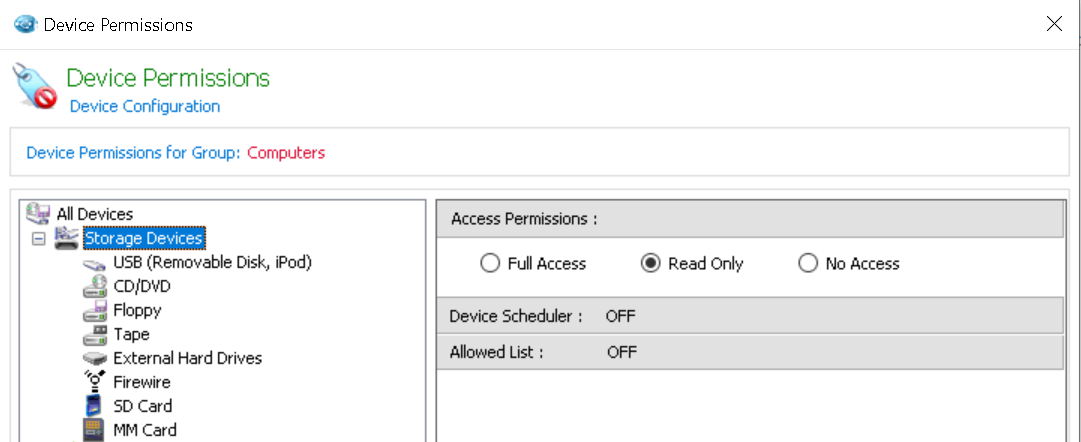Click the Tape device icon
Viewport: 1081px width, 442px height.
(x=95, y=335)
